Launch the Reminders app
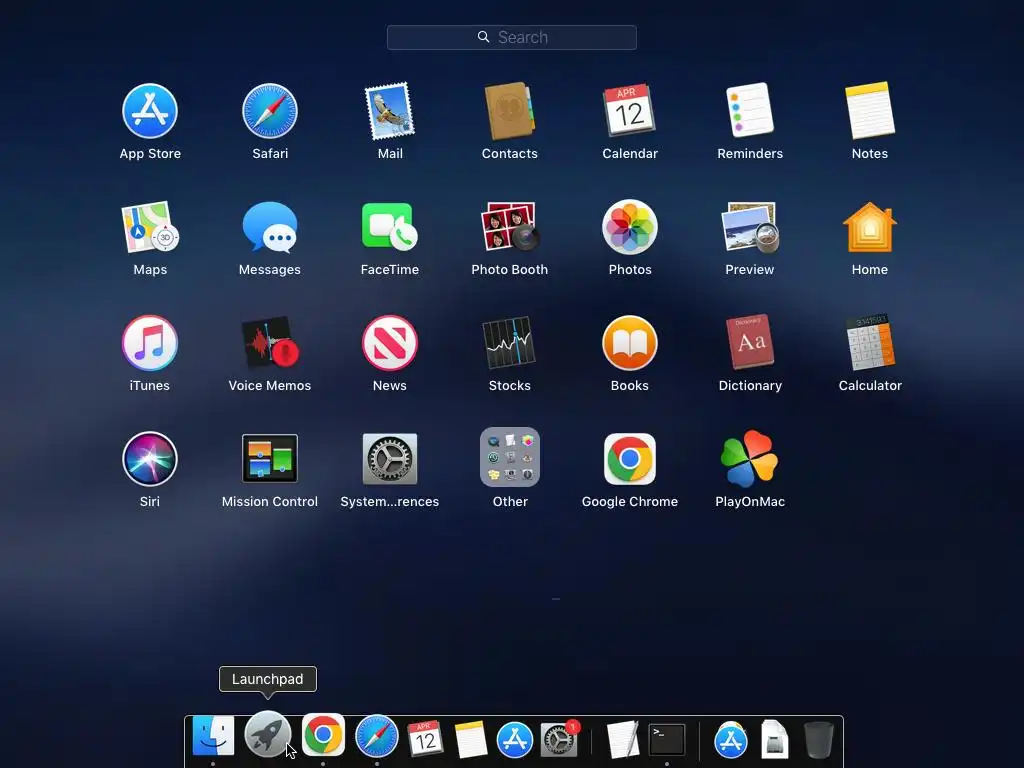This screenshot has height=768, width=1024. pyautogui.click(x=750, y=110)
